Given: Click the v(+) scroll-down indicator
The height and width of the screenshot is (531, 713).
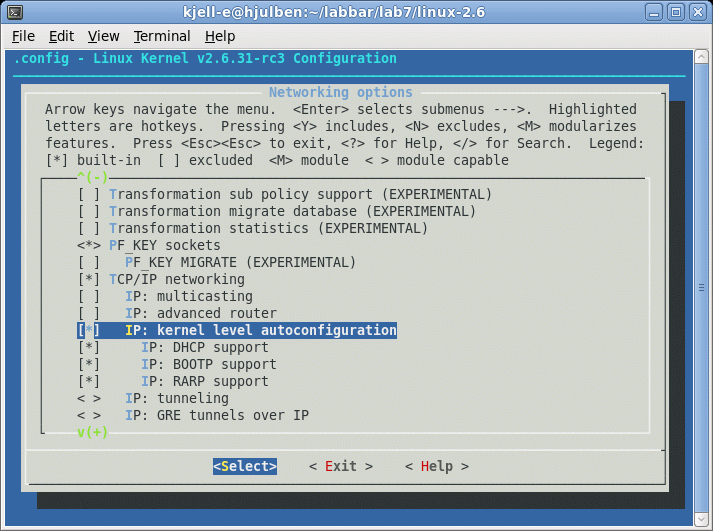Looking at the screenshot, I should coord(92,432).
